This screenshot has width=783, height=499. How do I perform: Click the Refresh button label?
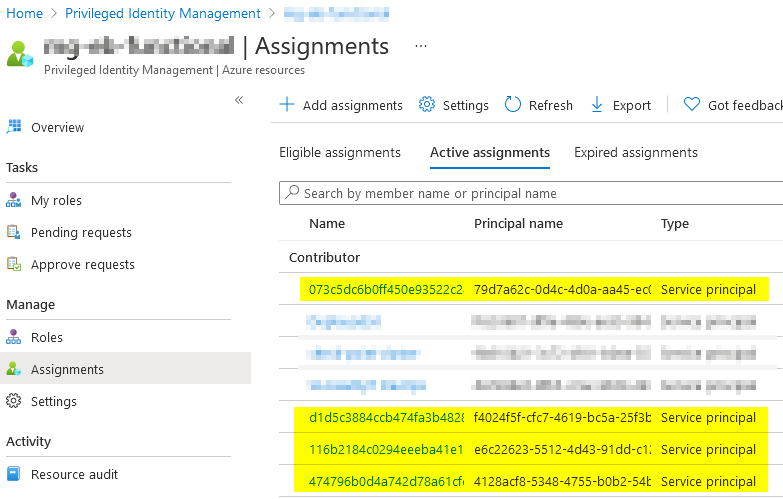[x=551, y=105]
